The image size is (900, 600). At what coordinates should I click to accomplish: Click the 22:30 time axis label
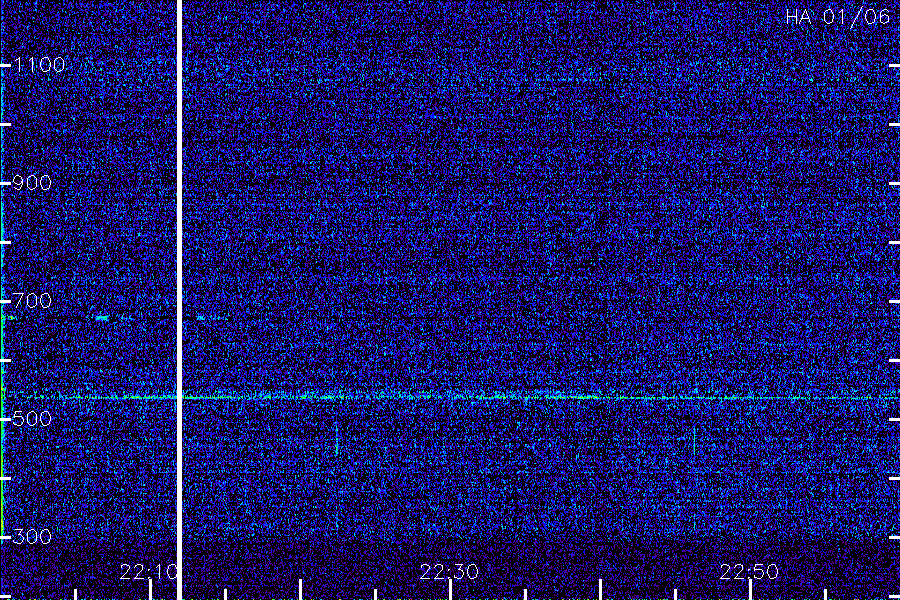[x=449, y=572]
